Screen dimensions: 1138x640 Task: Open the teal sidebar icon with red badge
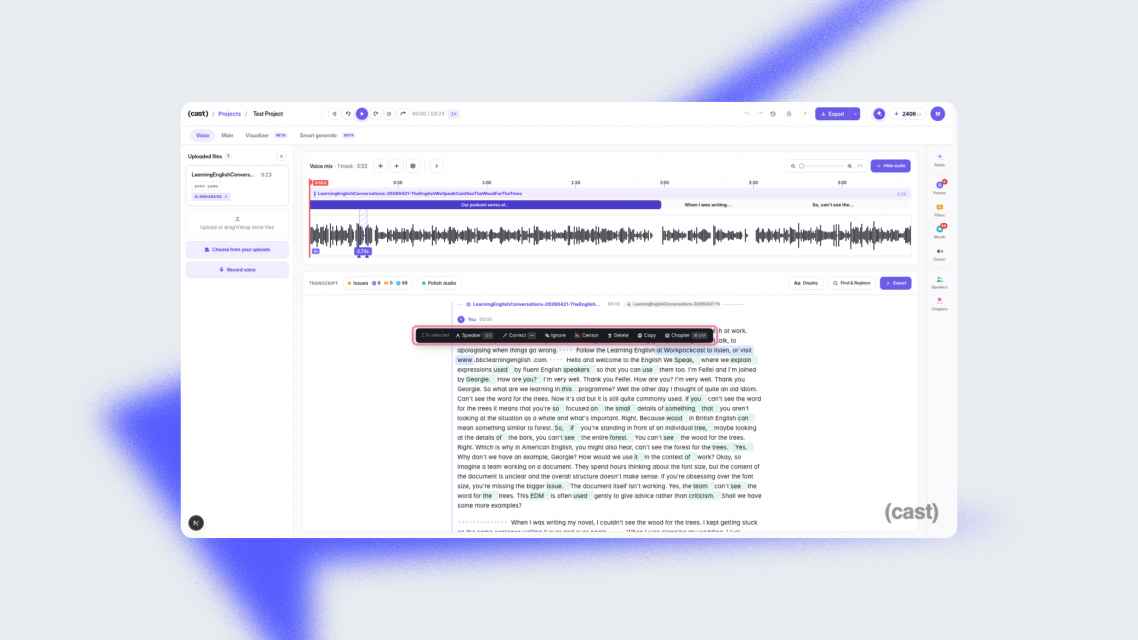pyautogui.click(x=939, y=231)
